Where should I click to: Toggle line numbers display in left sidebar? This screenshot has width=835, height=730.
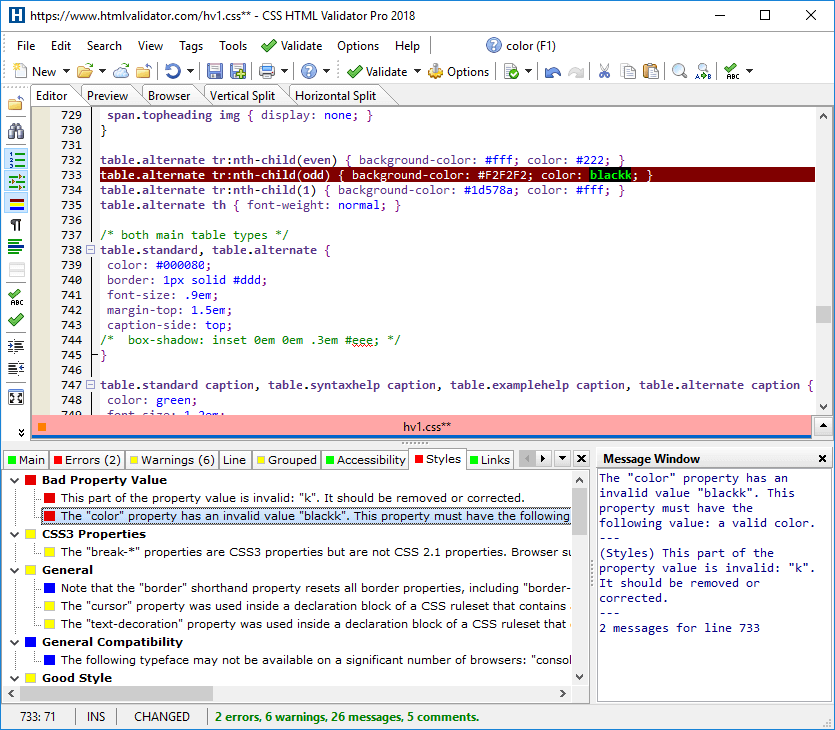[15, 159]
